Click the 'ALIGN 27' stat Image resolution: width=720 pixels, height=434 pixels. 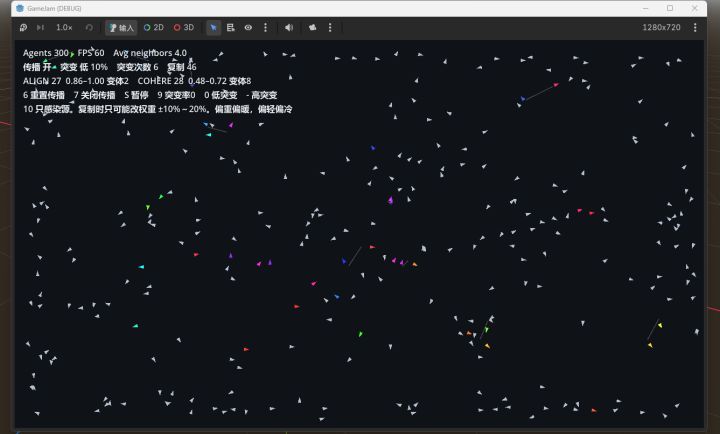coord(42,81)
